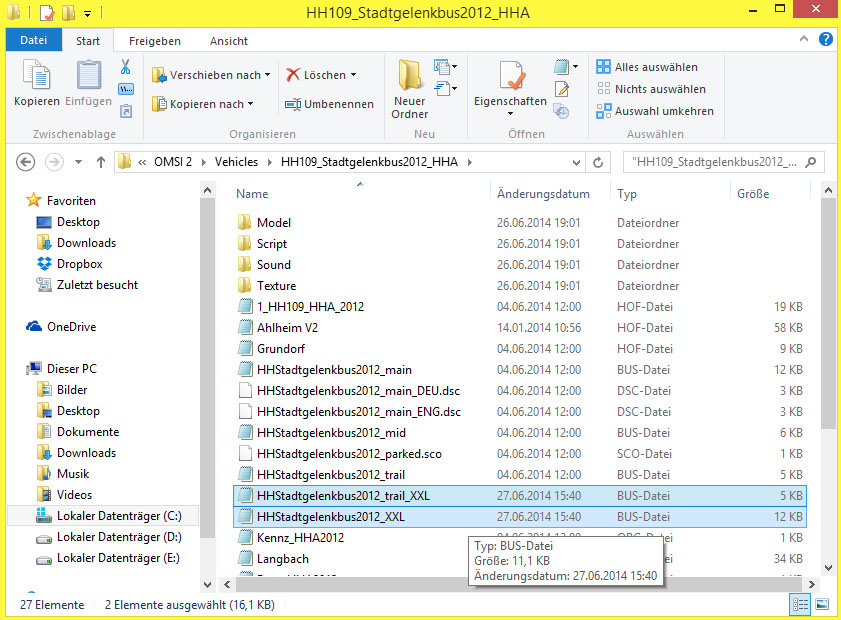Sort by Name column header
This screenshot has width=841, height=620.
(252, 194)
